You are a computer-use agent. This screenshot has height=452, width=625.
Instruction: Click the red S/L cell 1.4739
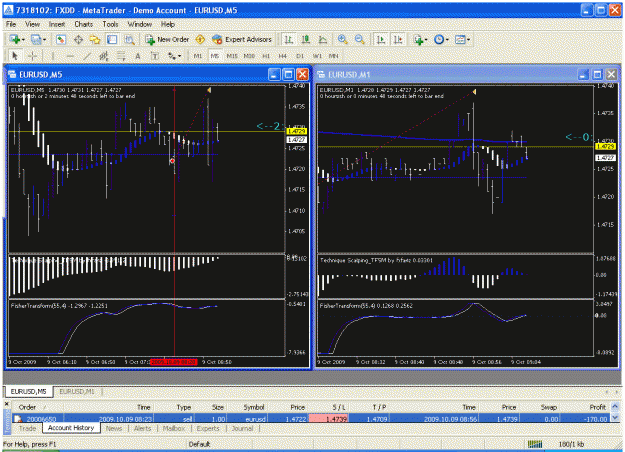pyautogui.click(x=329, y=419)
